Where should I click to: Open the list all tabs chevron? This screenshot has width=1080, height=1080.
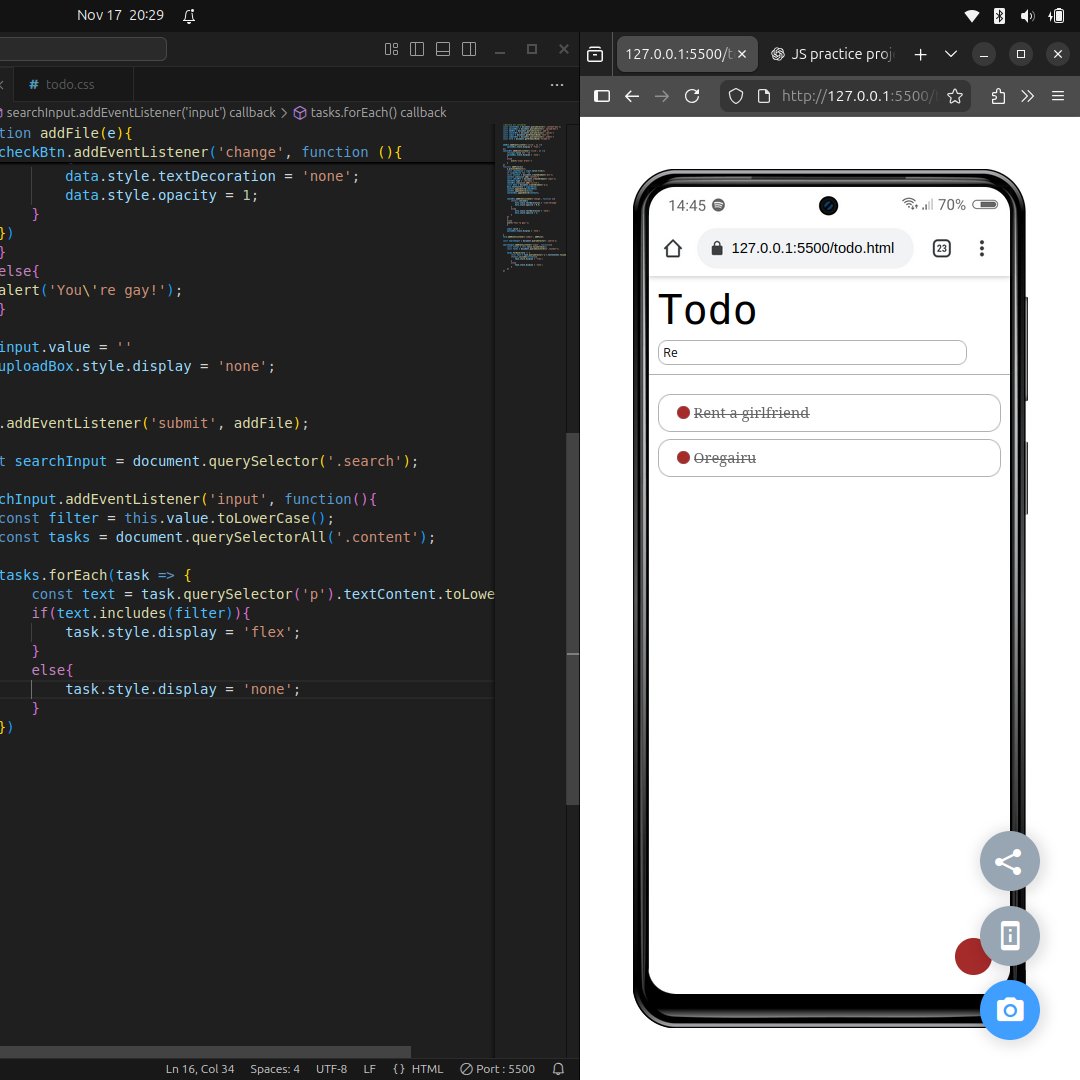tap(951, 54)
